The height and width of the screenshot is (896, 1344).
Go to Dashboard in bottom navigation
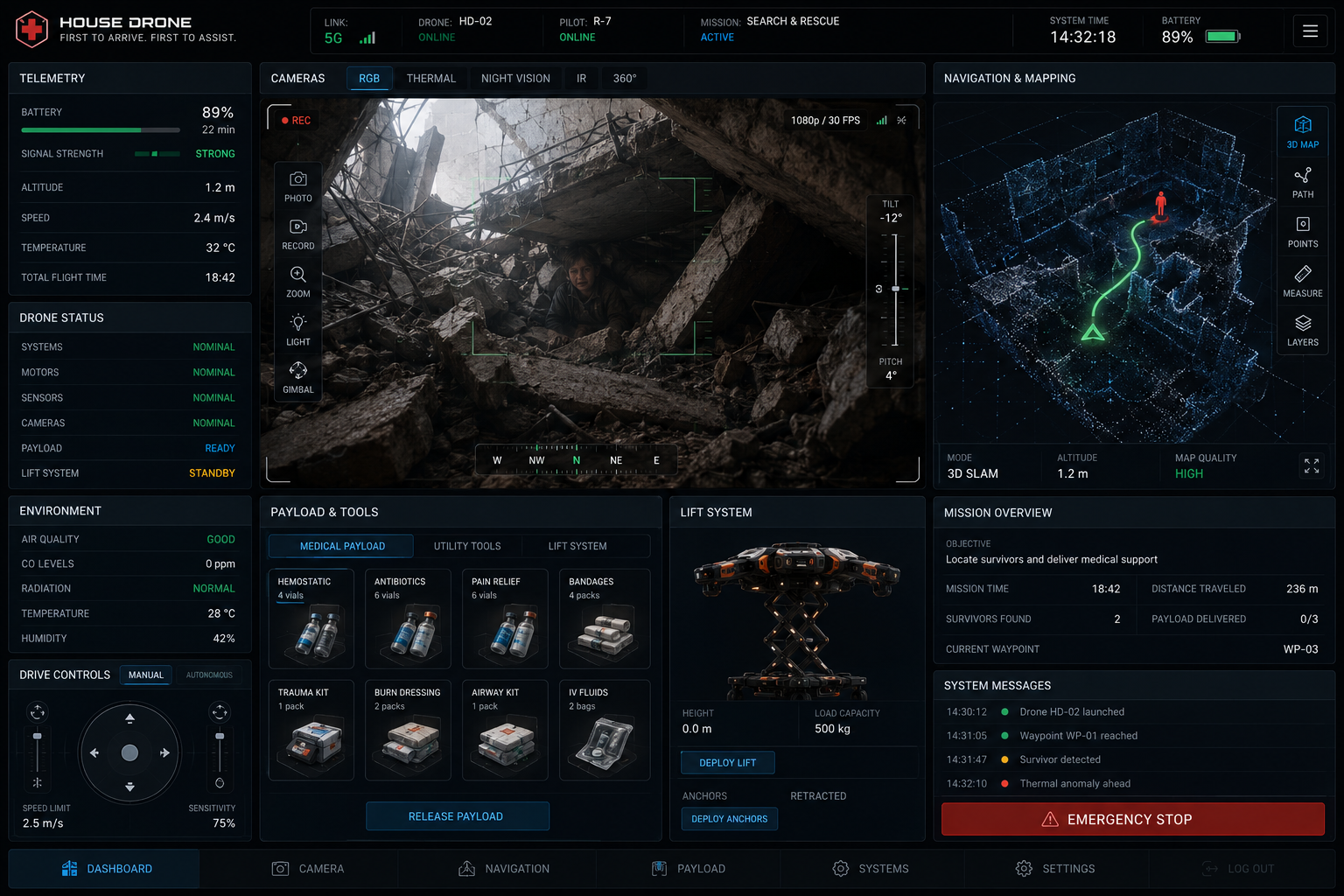pos(105,869)
